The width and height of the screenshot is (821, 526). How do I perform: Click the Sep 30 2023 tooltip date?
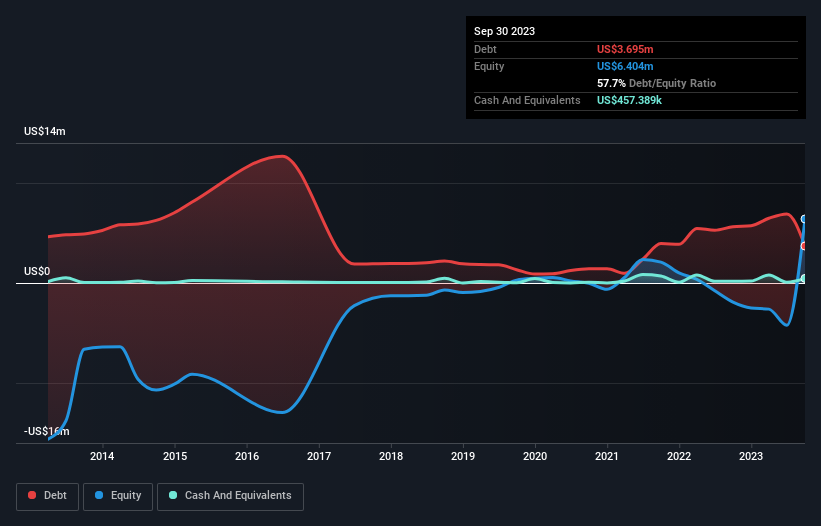click(x=504, y=31)
